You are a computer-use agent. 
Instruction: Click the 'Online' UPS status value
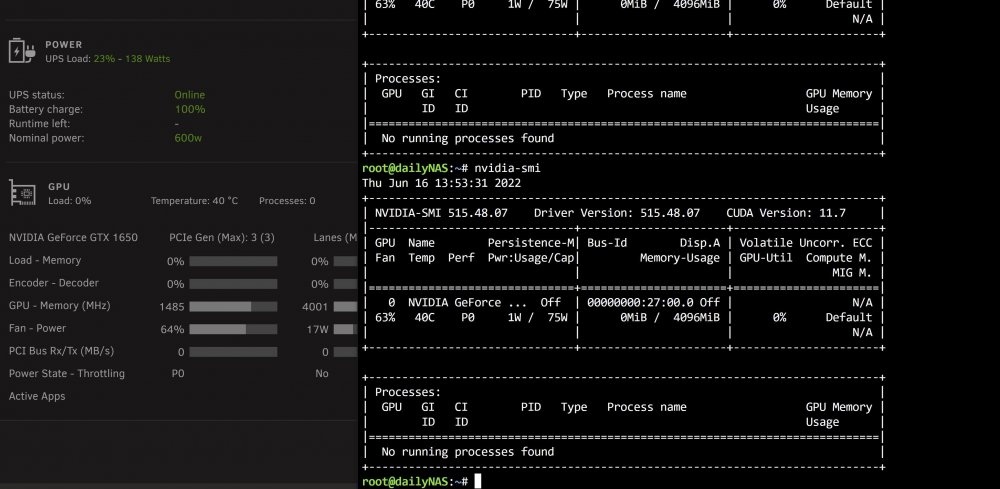[189, 95]
